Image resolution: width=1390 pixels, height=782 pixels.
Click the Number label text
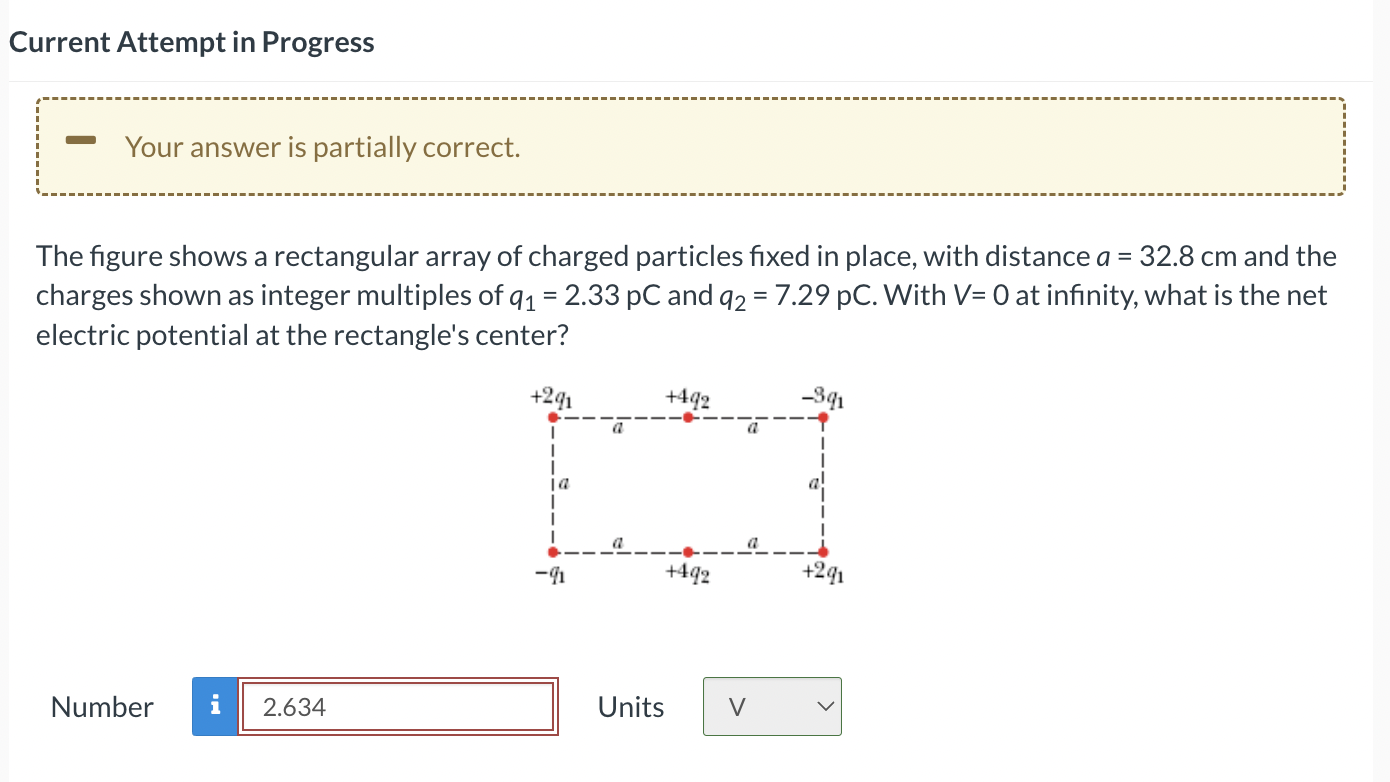pyautogui.click(x=101, y=707)
